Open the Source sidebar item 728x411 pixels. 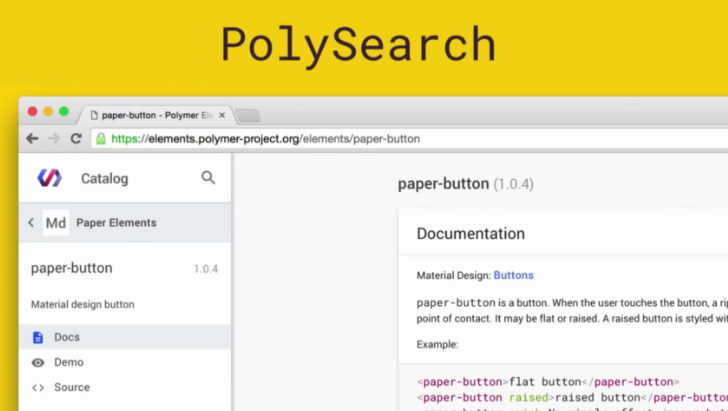[x=124, y=387]
